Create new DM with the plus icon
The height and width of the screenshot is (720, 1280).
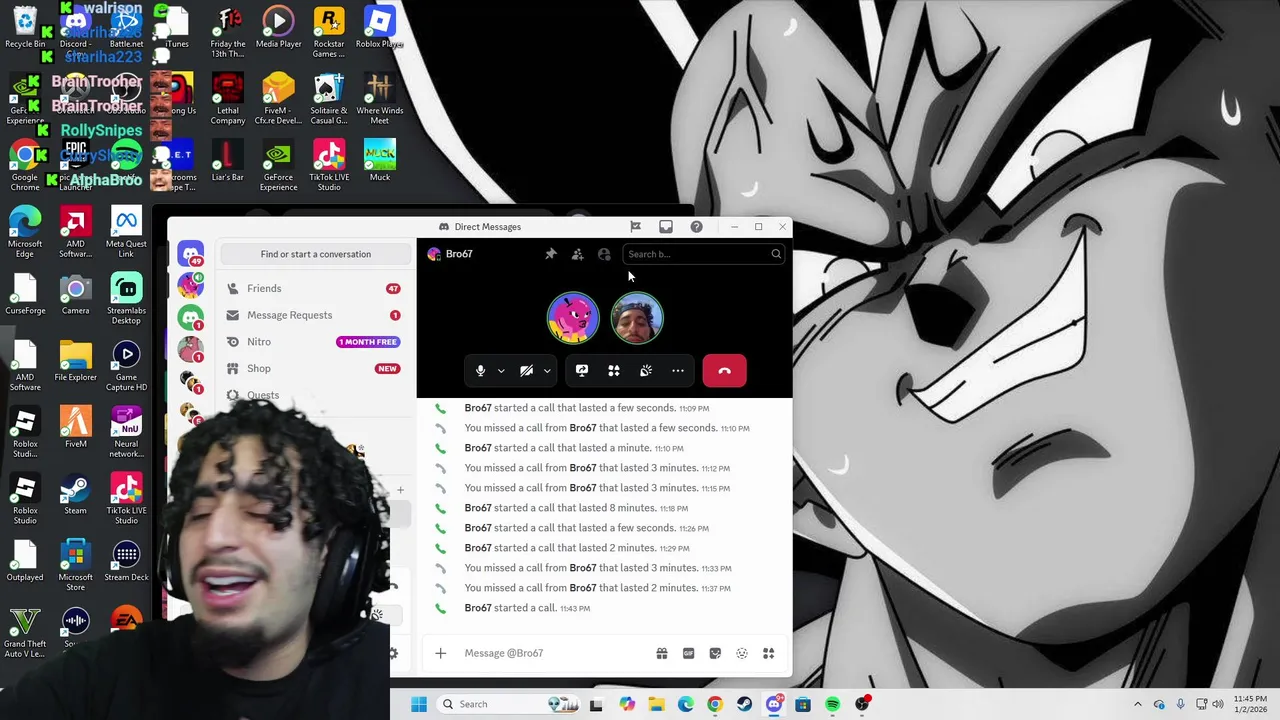400,490
